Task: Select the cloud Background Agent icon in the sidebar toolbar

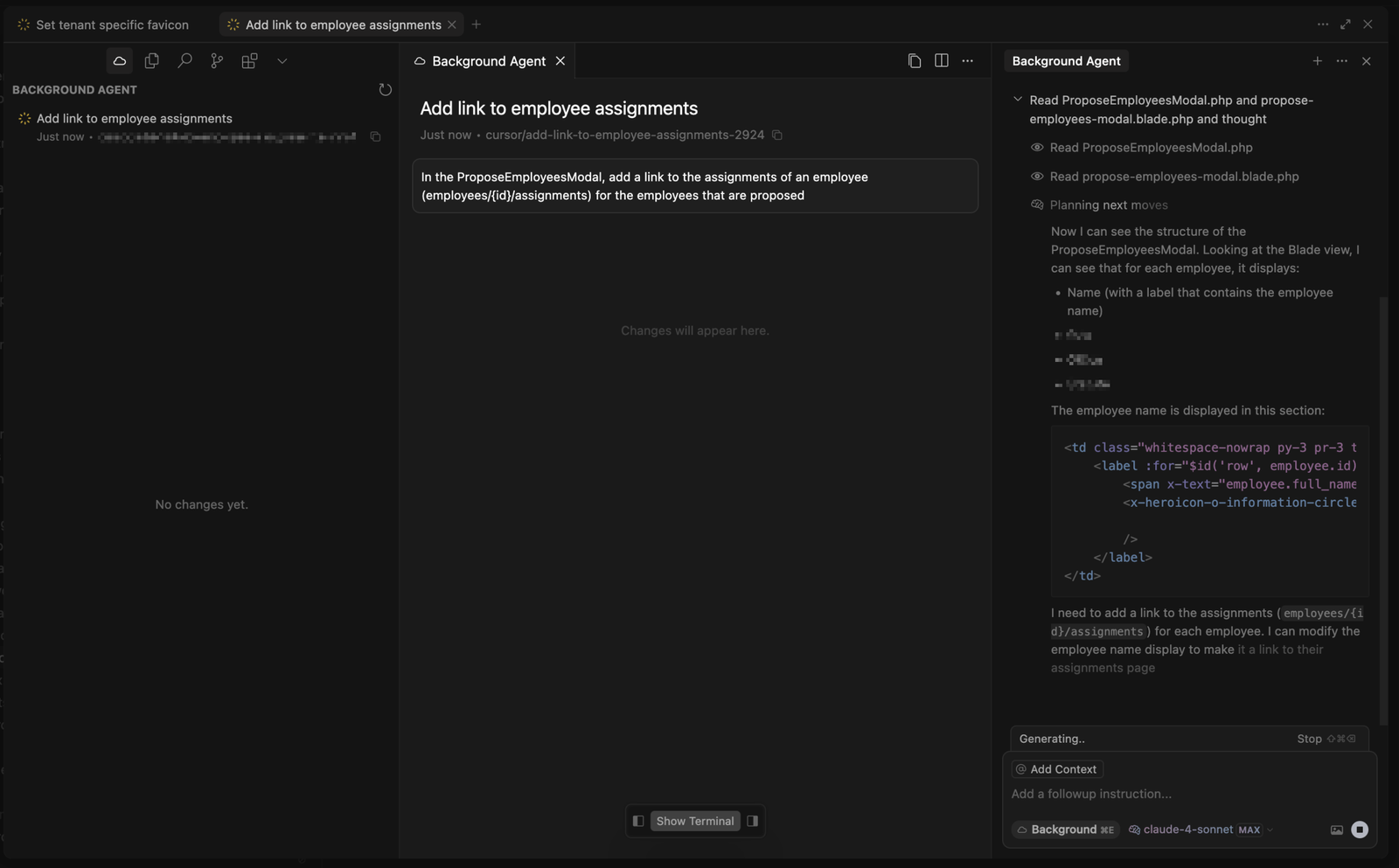Action: (119, 60)
